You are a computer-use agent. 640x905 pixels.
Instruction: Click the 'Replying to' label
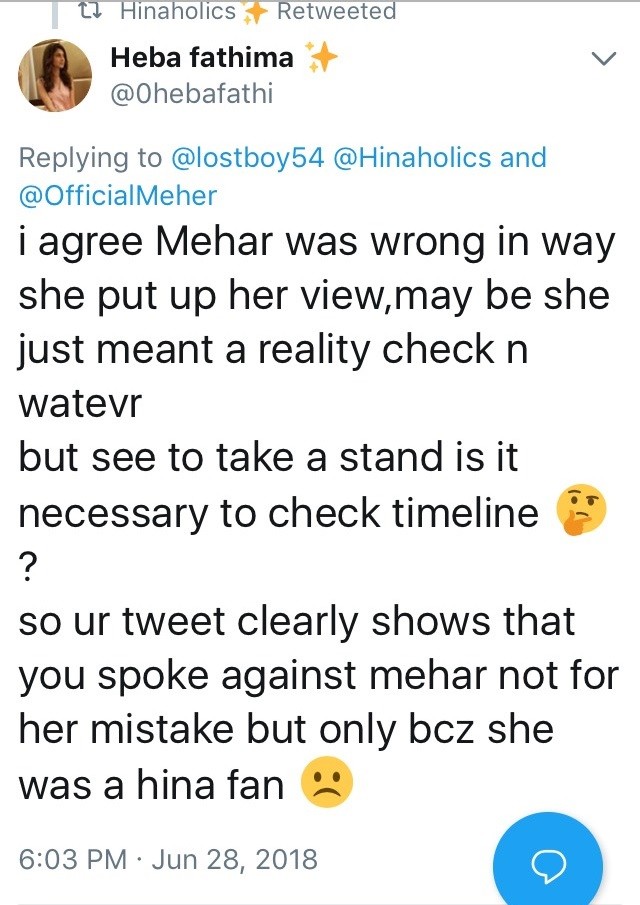point(91,158)
